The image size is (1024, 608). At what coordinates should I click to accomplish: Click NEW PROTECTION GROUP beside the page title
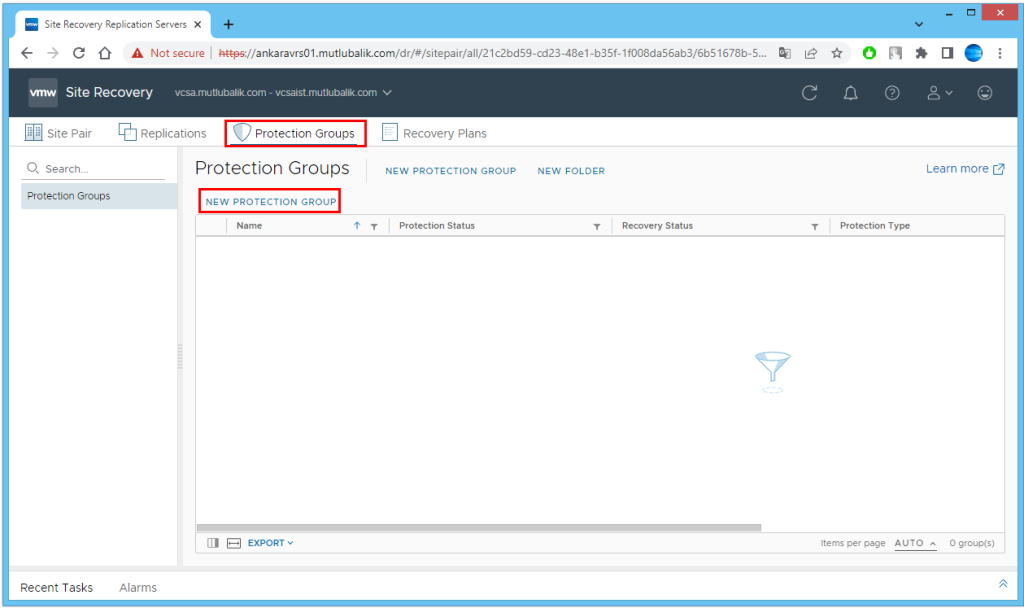(x=450, y=171)
